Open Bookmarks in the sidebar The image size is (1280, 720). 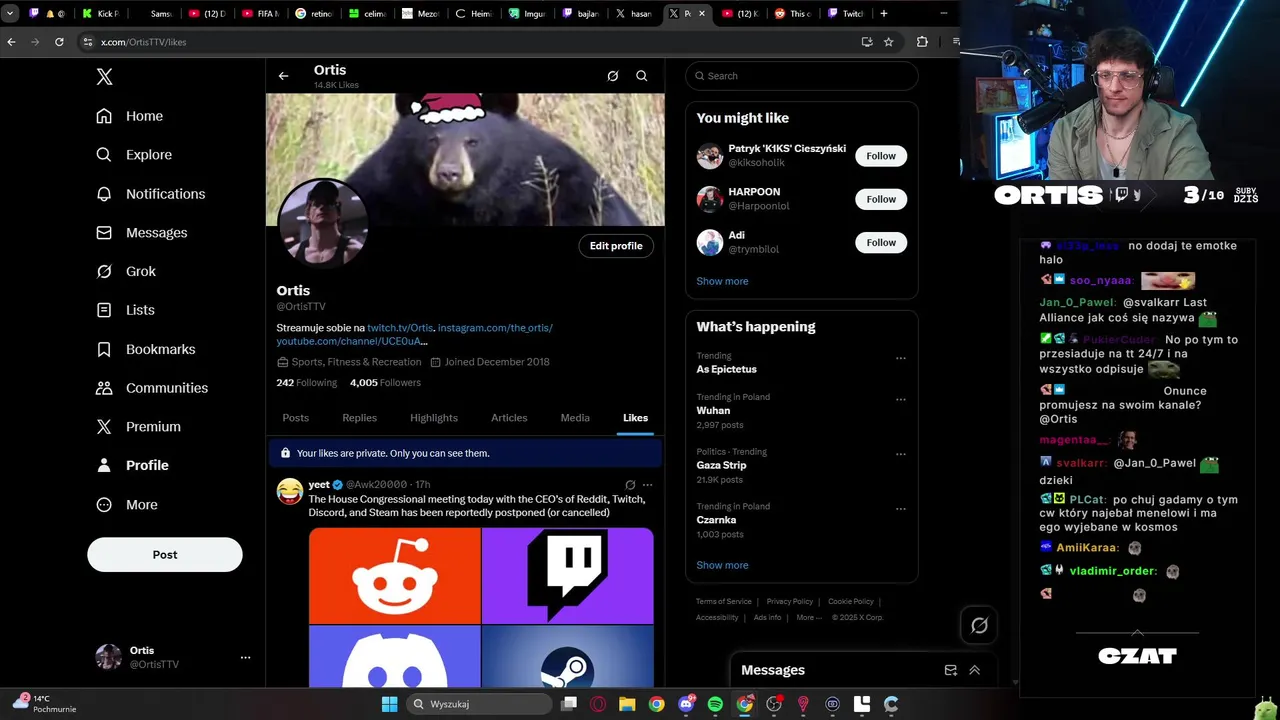coord(145,349)
